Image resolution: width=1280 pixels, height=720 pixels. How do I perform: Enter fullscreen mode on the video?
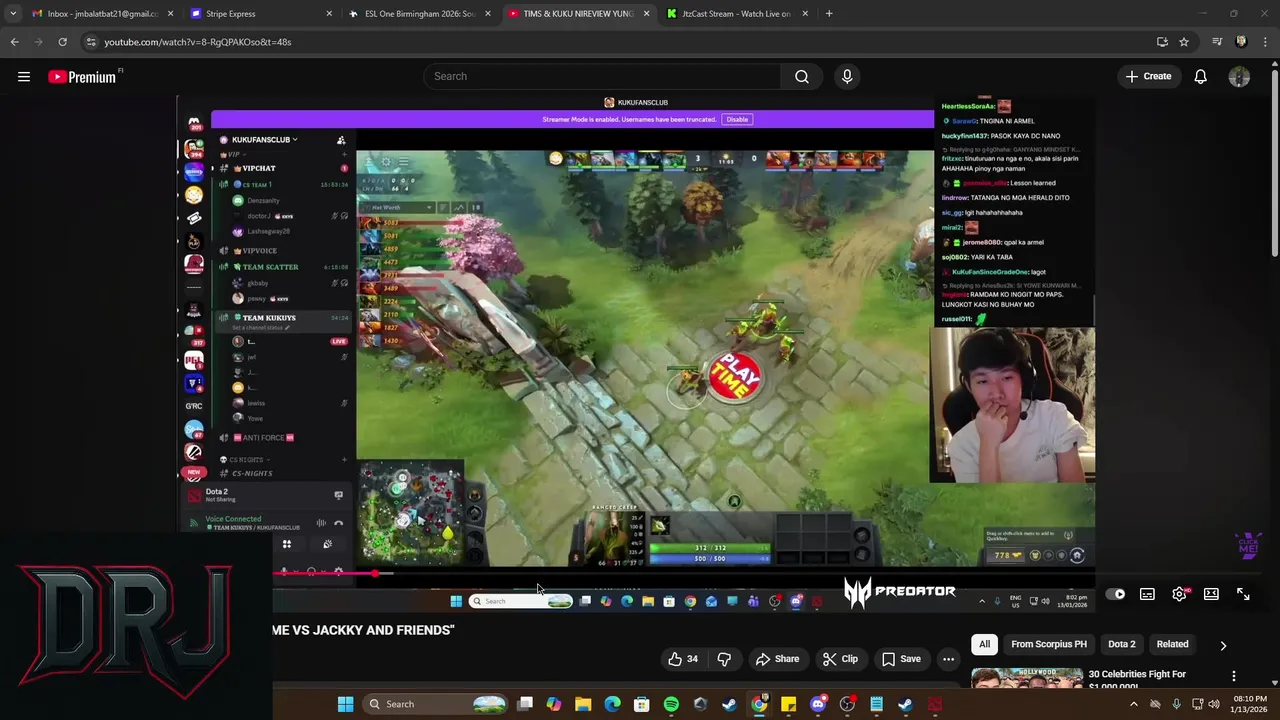(x=1243, y=594)
